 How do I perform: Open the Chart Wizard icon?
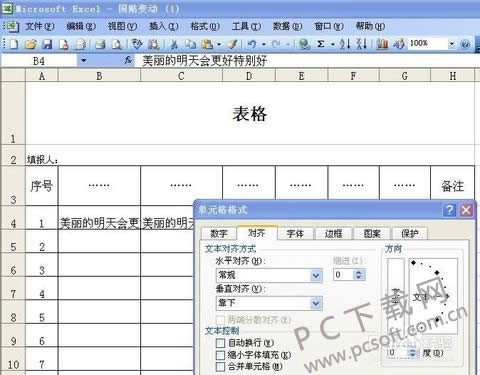(382, 44)
